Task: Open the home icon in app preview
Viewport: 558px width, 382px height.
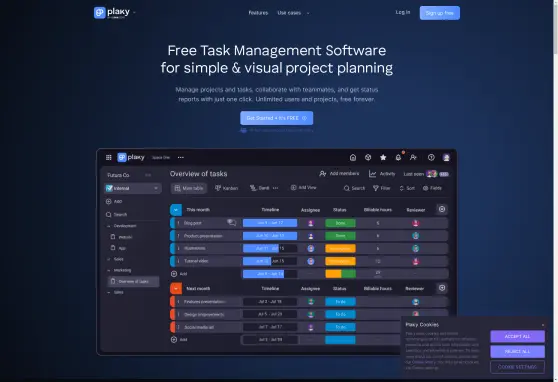Action: 353,157
